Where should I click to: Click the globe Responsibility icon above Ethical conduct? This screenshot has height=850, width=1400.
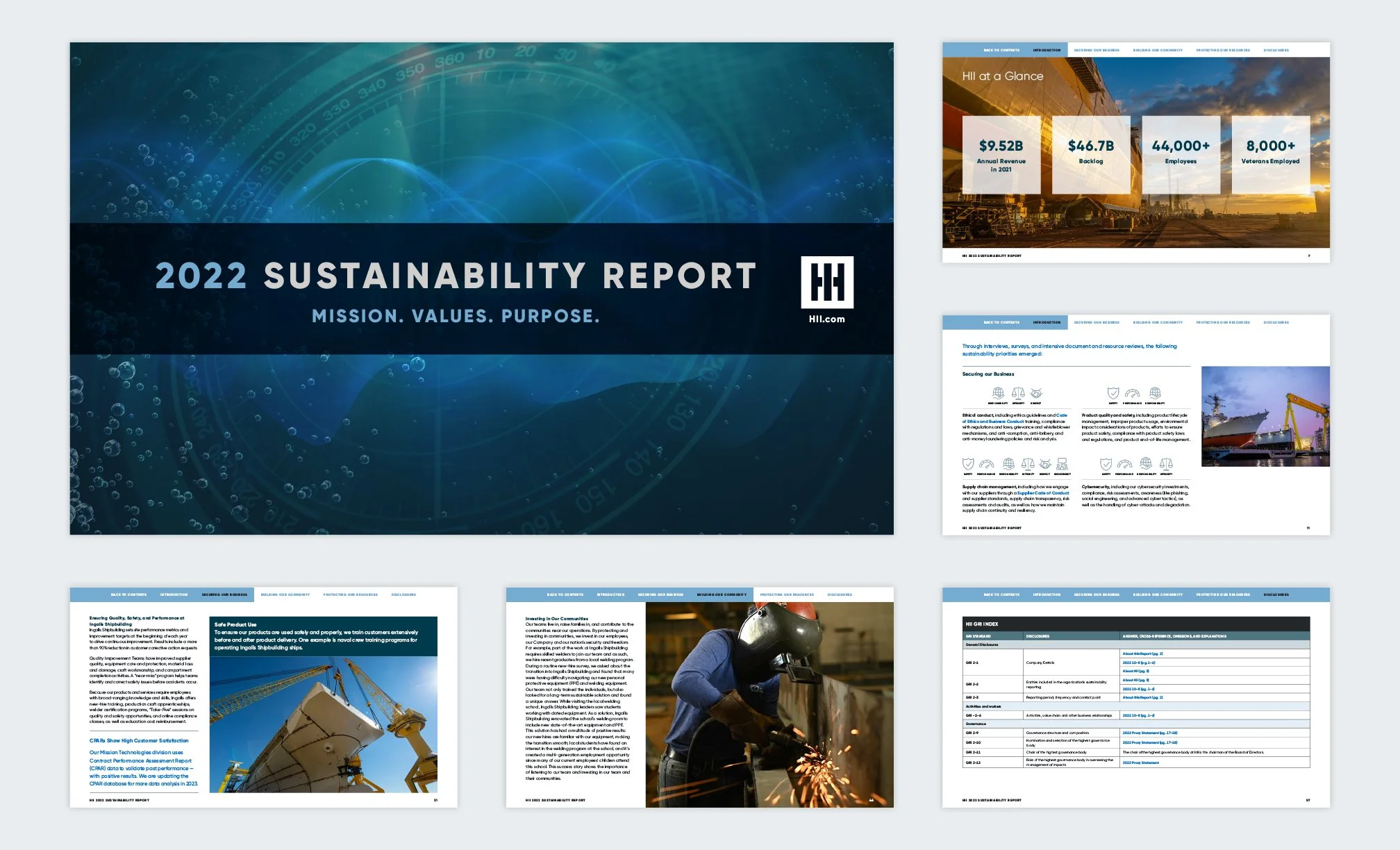click(998, 393)
